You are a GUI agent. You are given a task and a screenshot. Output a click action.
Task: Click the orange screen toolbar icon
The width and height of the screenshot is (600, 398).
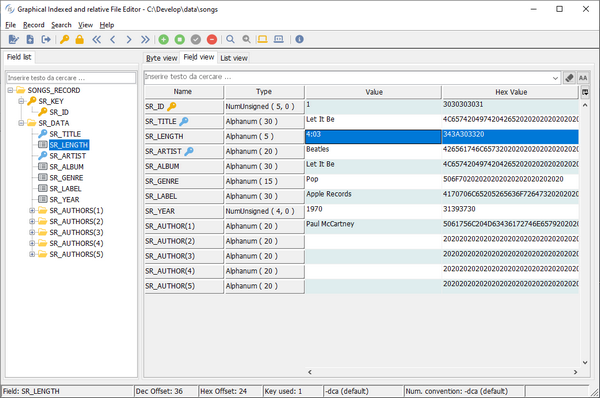tap(262, 39)
